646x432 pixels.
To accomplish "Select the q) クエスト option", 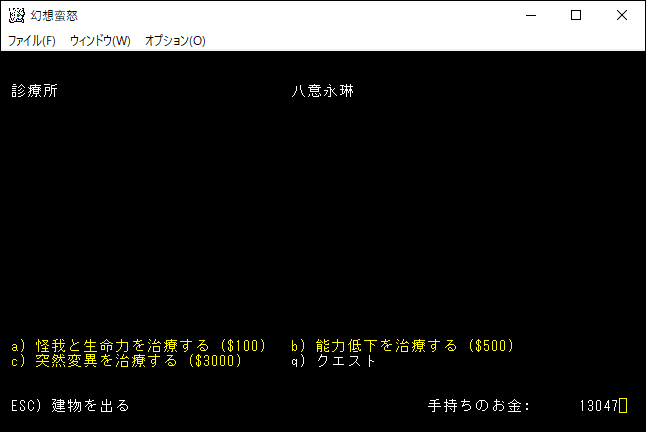I will (334, 361).
